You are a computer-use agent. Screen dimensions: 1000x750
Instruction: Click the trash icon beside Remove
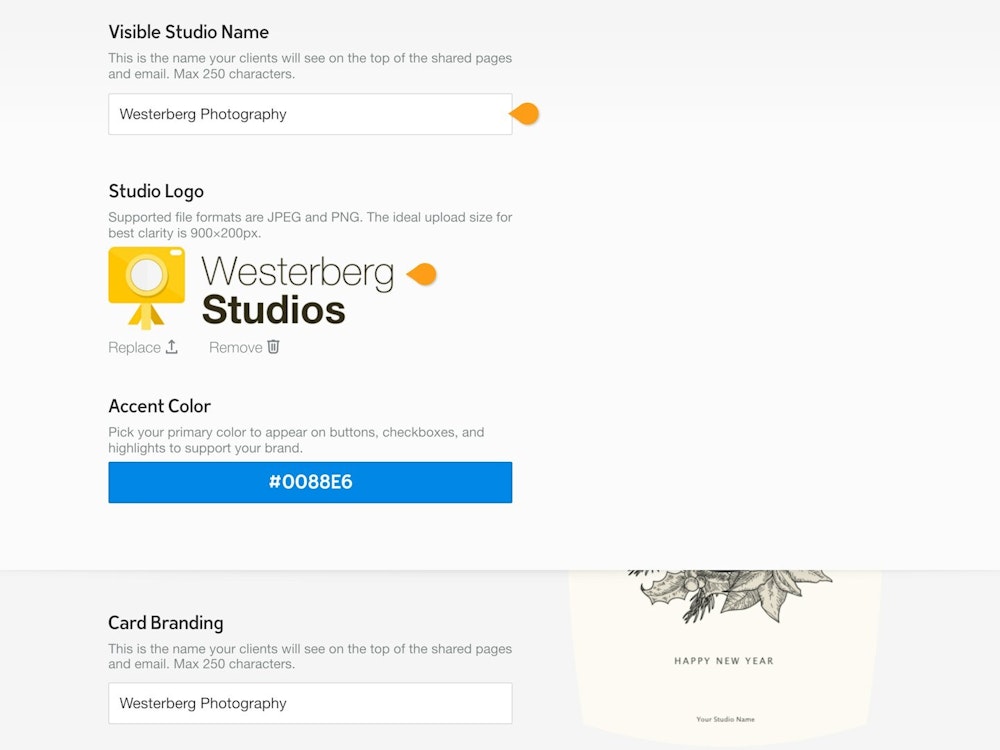pyautogui.click(x=273, y=347)
